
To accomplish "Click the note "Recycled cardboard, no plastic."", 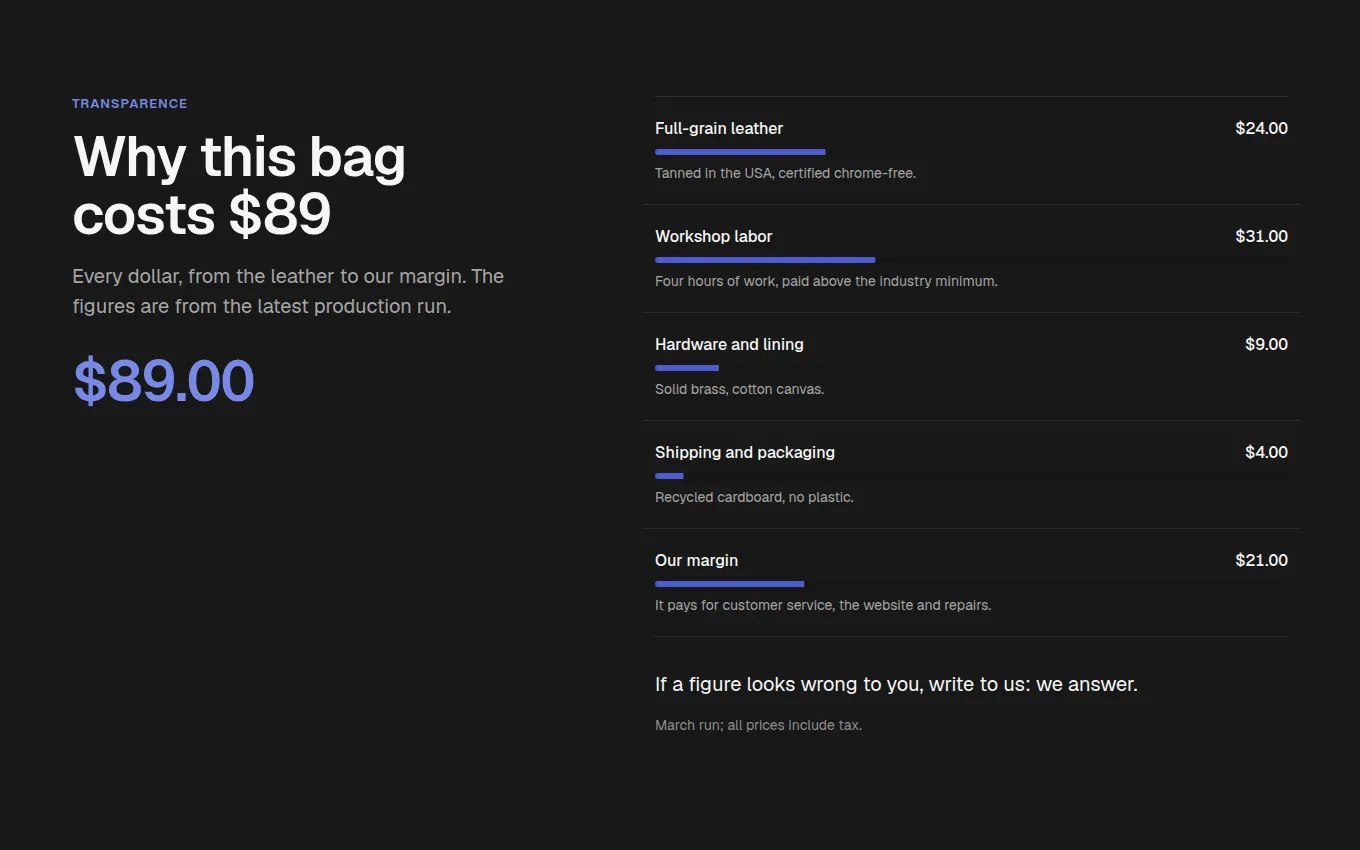I will [x=754, y=497].
